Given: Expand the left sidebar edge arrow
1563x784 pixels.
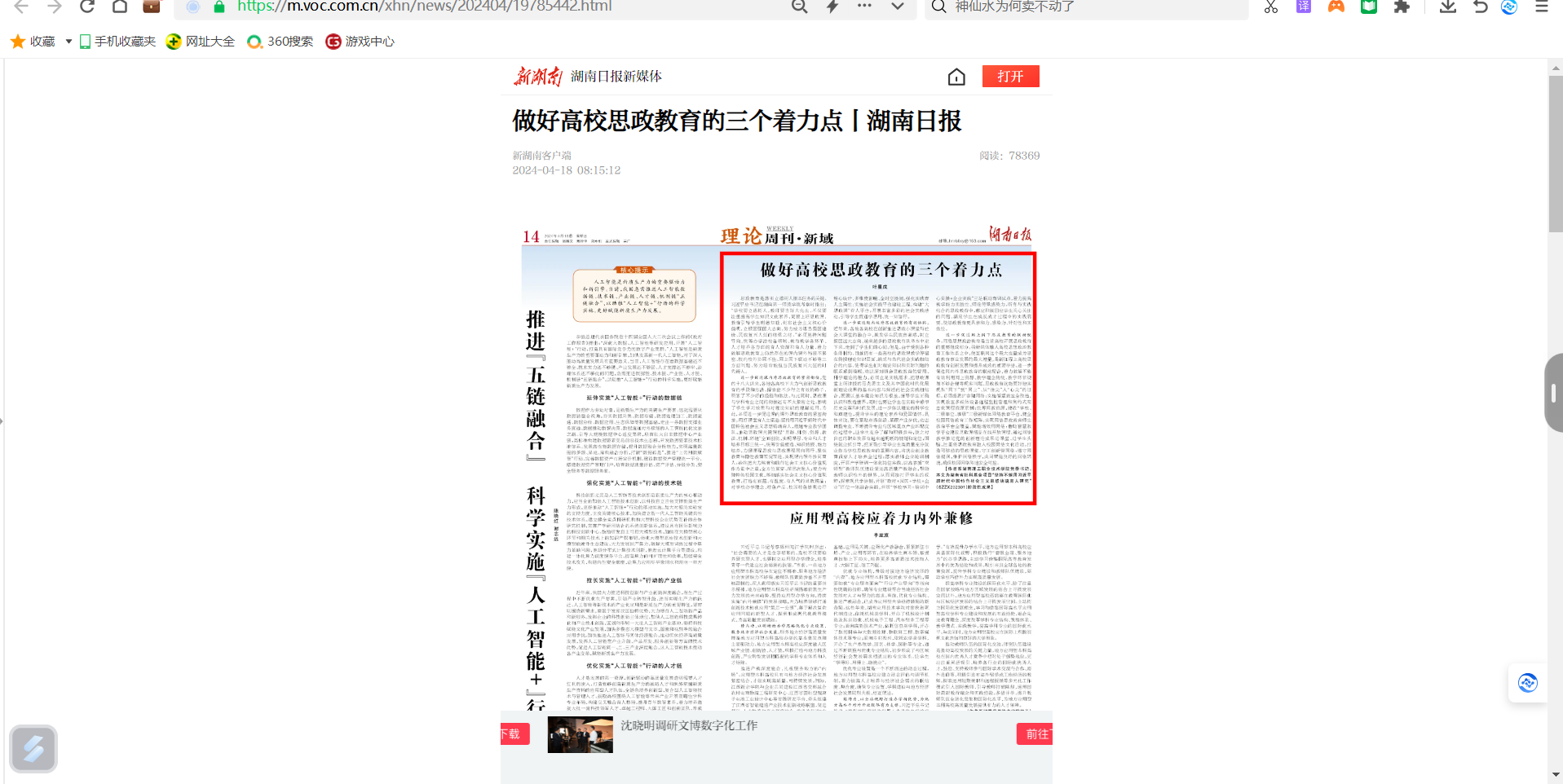Looking at the screenshot, I should click(x=2, y=421).
